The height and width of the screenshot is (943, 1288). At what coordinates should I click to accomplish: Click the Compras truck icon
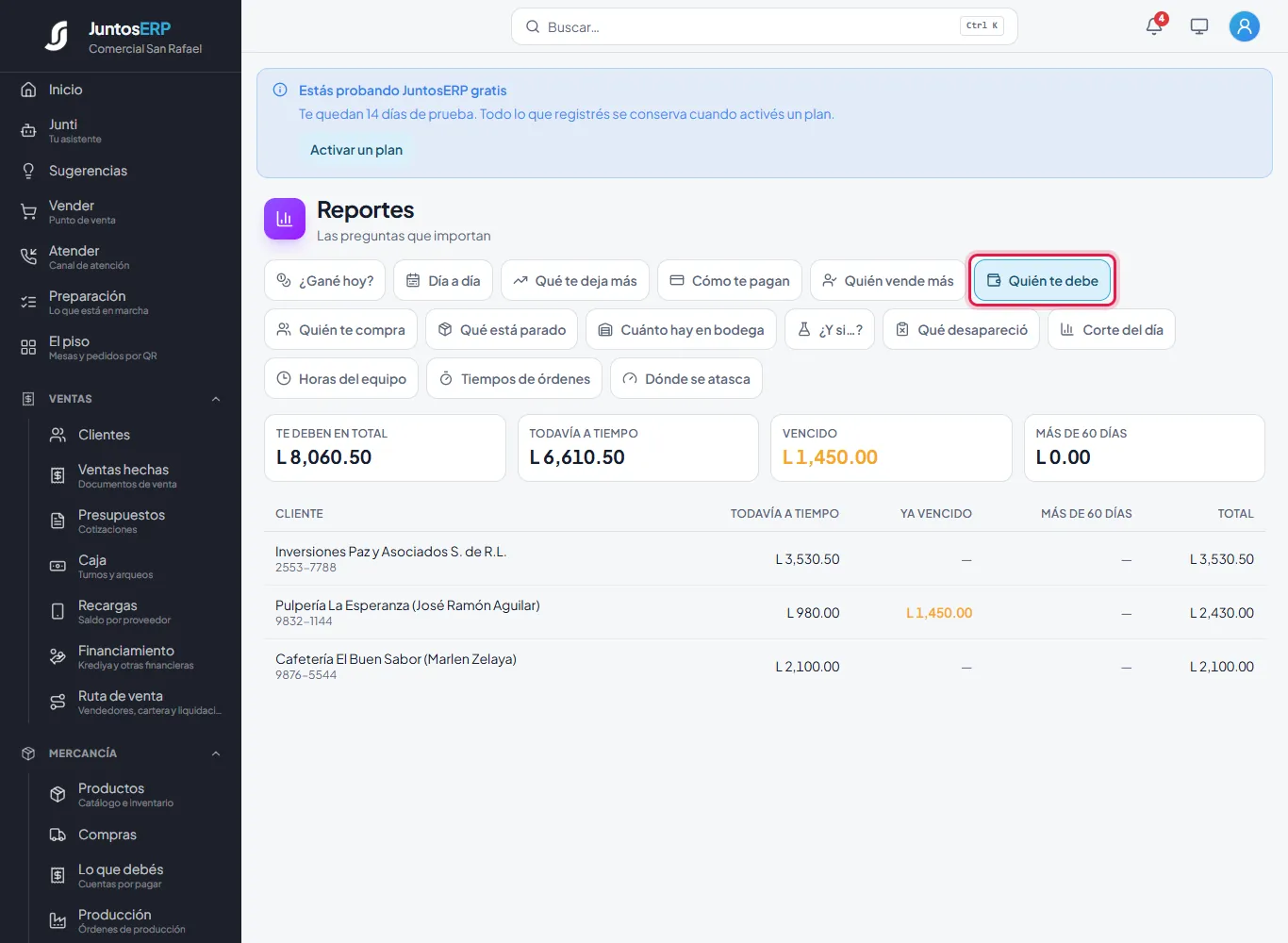(58, 835)
